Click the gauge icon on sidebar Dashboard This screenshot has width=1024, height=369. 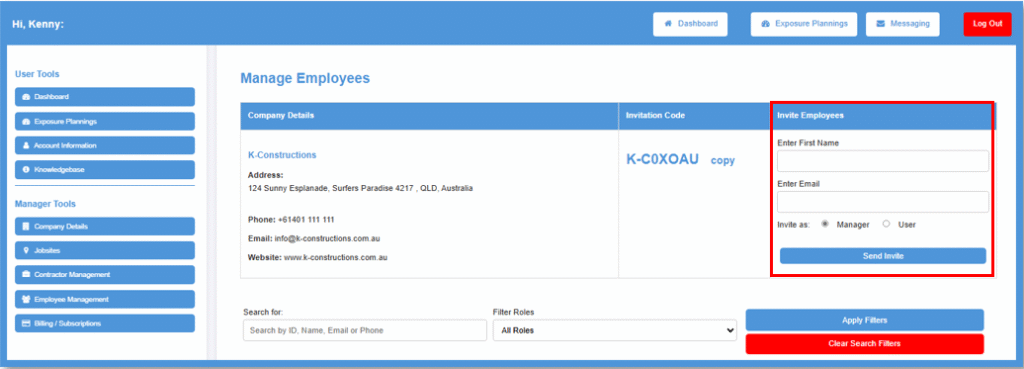[26, 97]
